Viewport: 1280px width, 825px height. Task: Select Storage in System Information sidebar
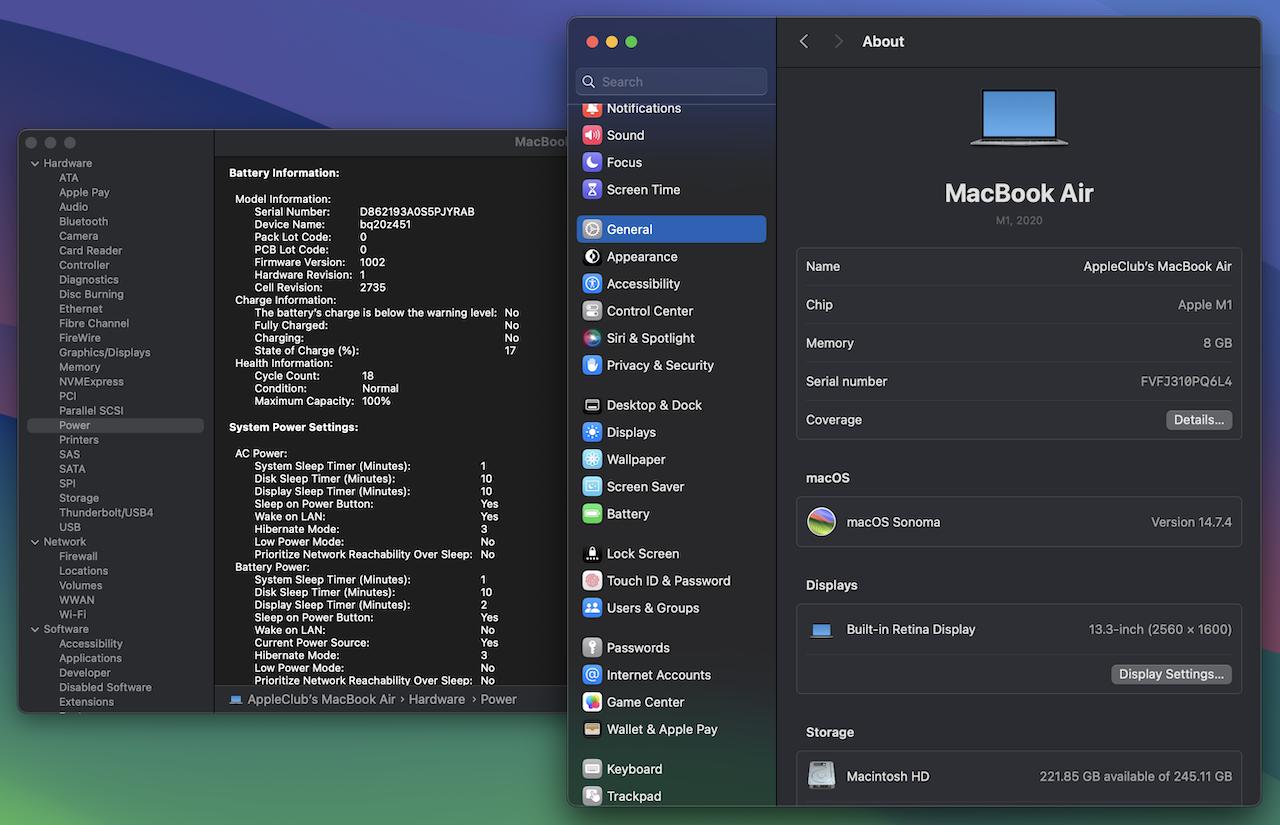pyautogui.click(x=78, y=498)
